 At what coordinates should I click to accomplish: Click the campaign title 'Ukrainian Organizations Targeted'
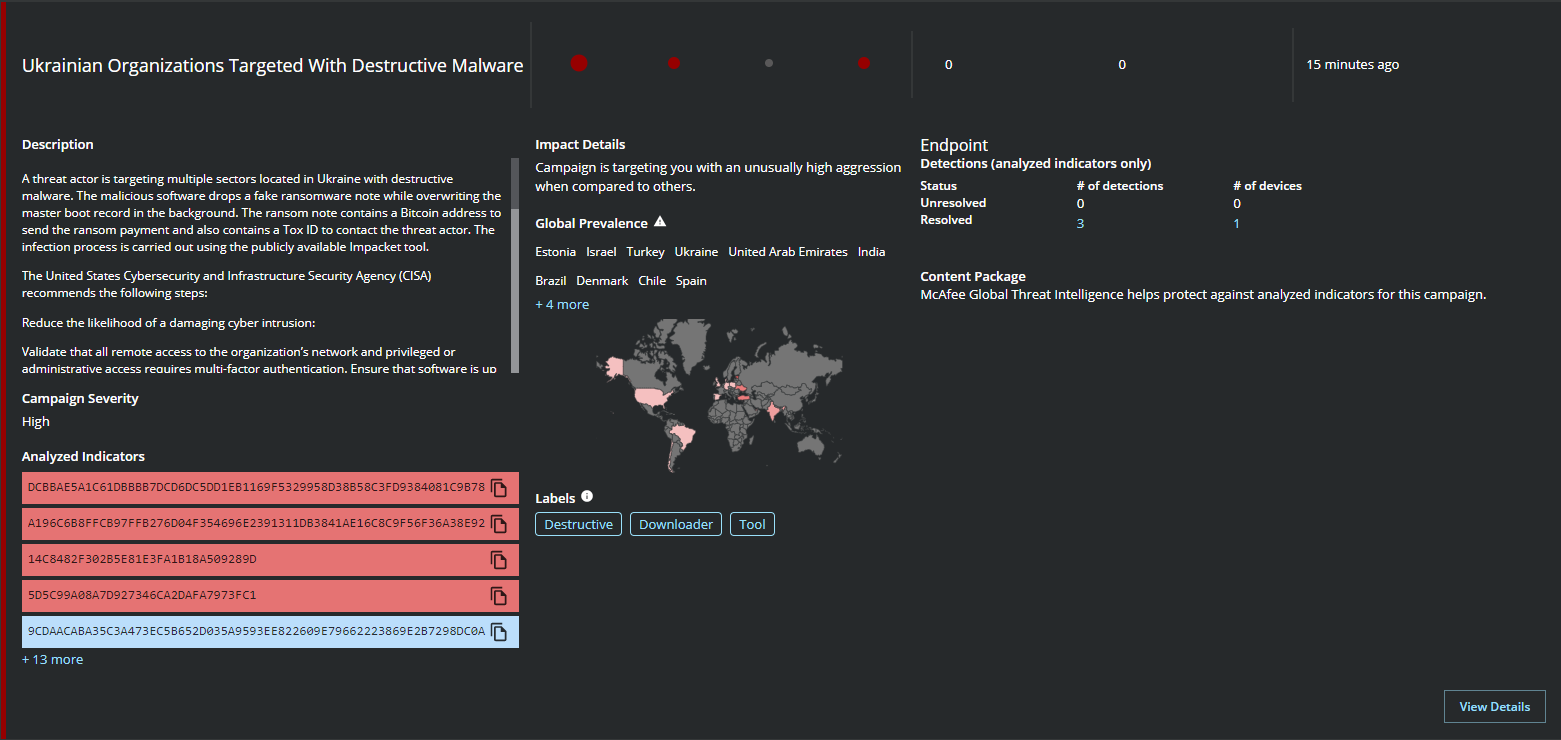click(x=272, y=66)
